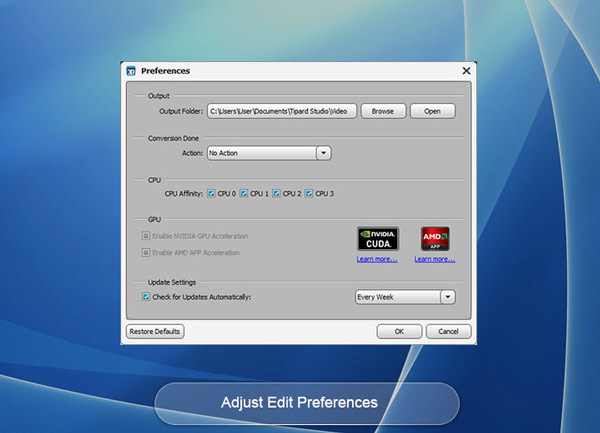600x433 pixels.
Task: Click the 'CPU Affinity:' label
Action: pyautogui.click(x=184, y=194)
